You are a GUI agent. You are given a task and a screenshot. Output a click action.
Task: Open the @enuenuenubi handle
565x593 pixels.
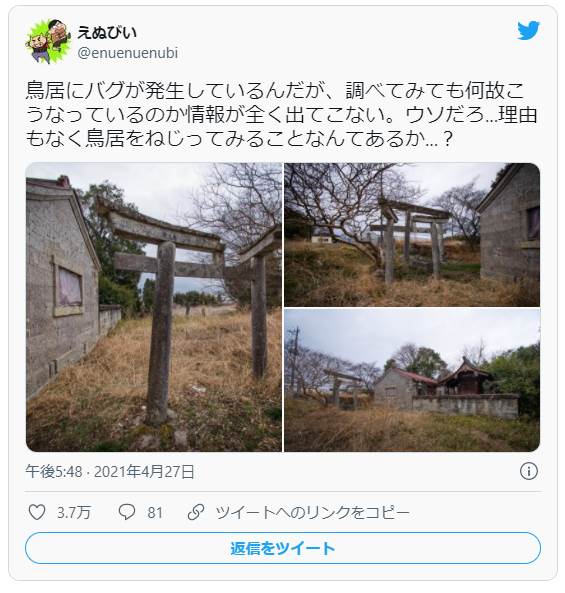pyautogui.click(x=127, y=53)
